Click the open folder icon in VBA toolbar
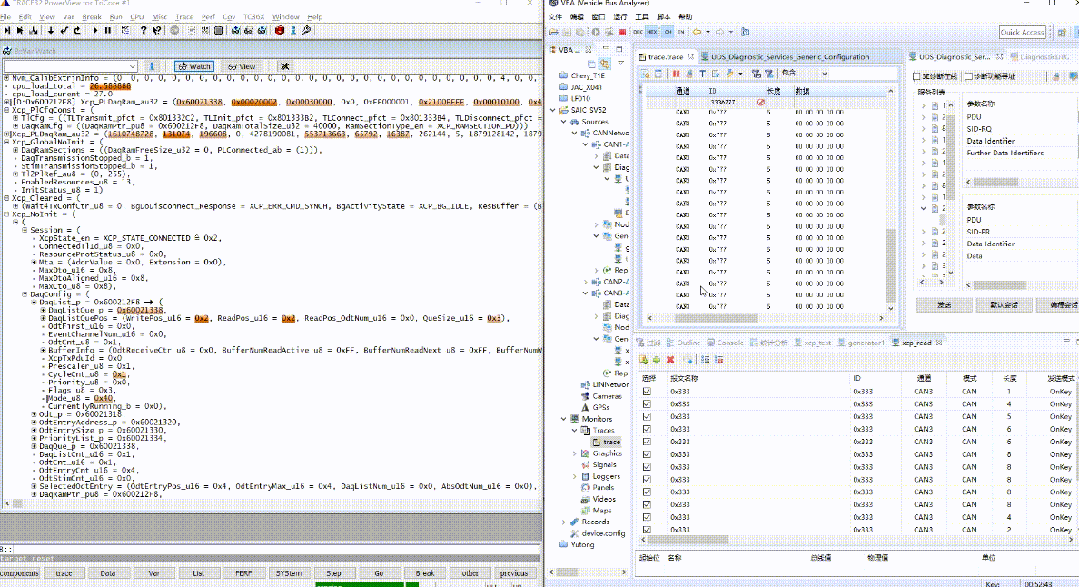Image resolution: width=1079 pixels, height=587 pixels. pos(553,32)
